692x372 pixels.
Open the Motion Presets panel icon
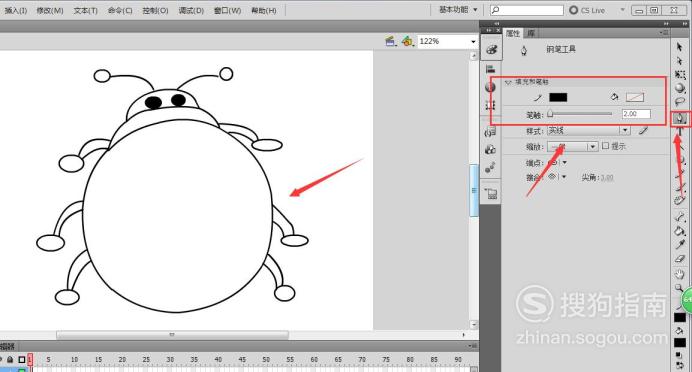click(491, 168)
